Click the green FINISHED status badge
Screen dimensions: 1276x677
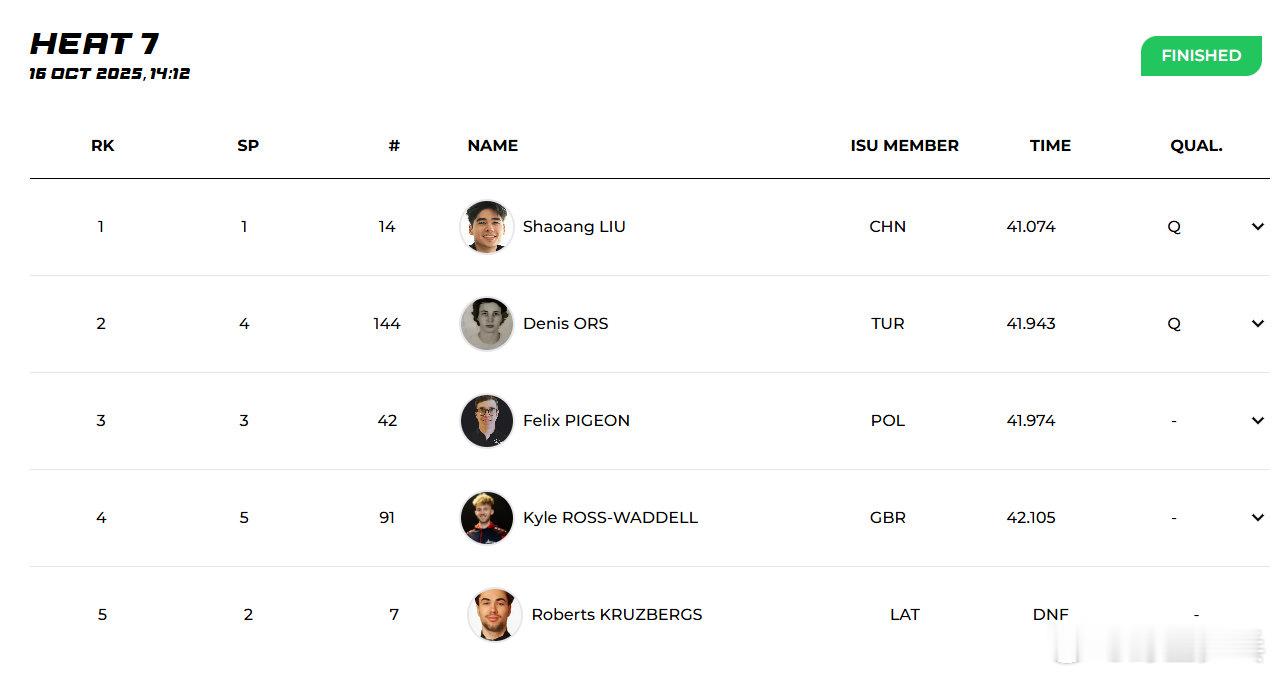(1200, 56)
